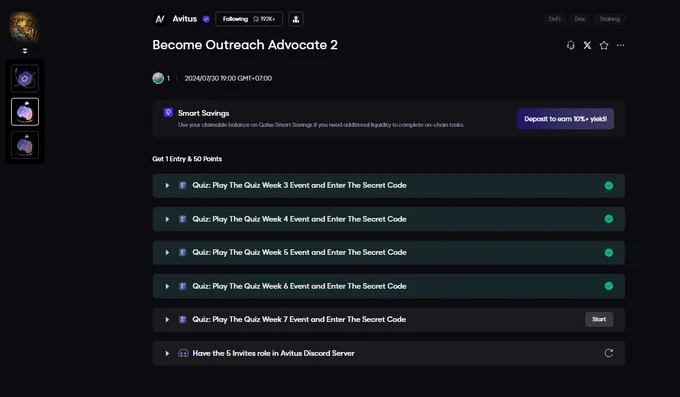Collapse sidebar with the double chevron
The height and width of the screenshot is (397, 680).
(x=25, y=51)
